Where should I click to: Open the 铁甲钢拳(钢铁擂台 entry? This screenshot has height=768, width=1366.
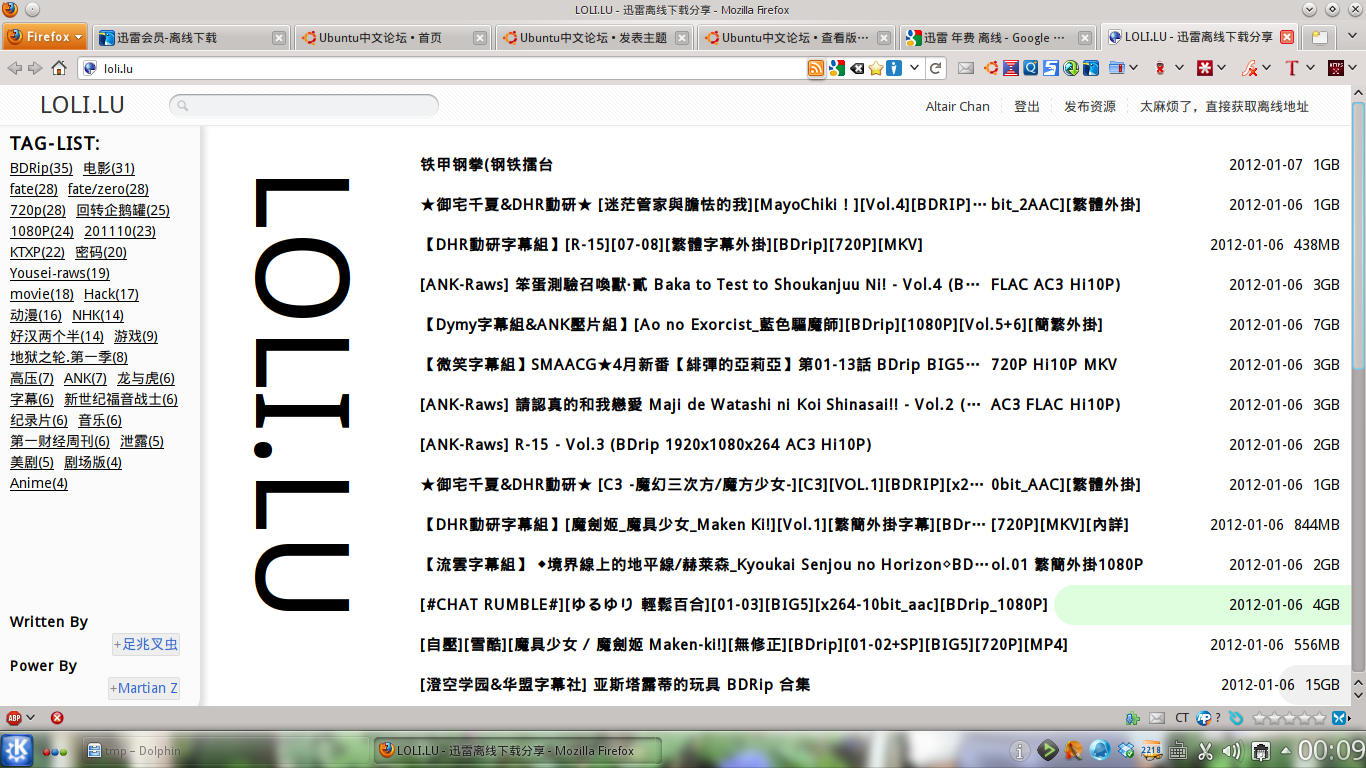(487, 165)
